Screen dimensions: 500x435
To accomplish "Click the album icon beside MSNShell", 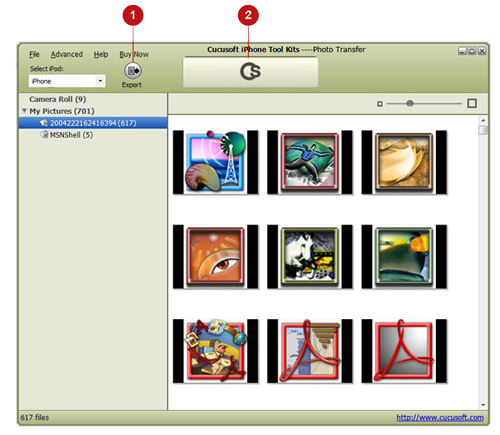I will 44,135.
